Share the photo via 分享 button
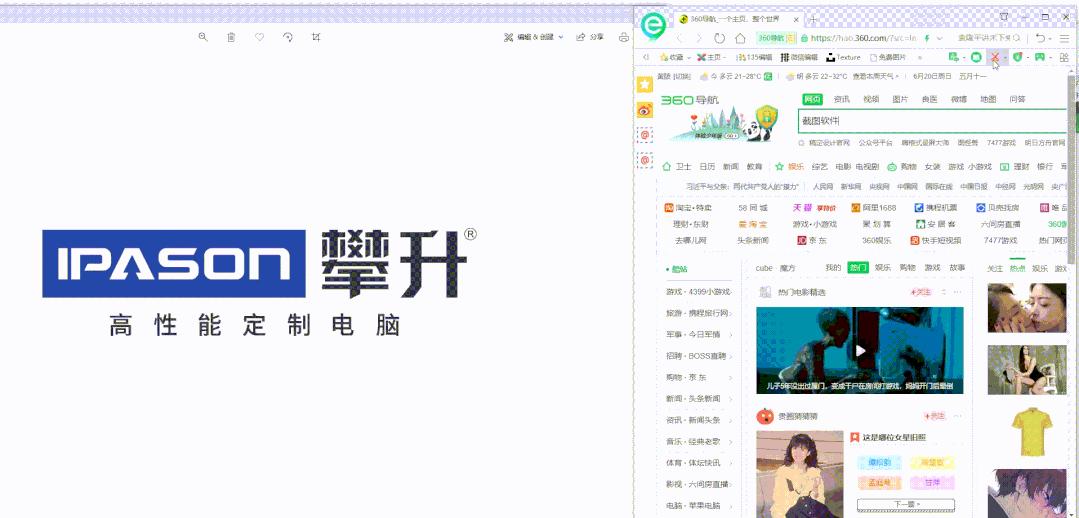This screenshot has width=1079, height=518. coord(590,37)
